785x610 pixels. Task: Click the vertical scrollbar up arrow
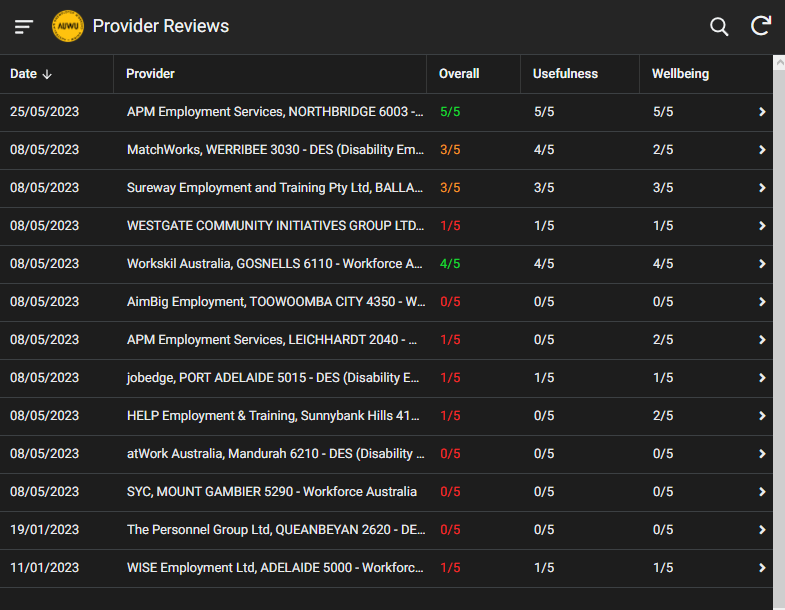(x=779, y=63)
